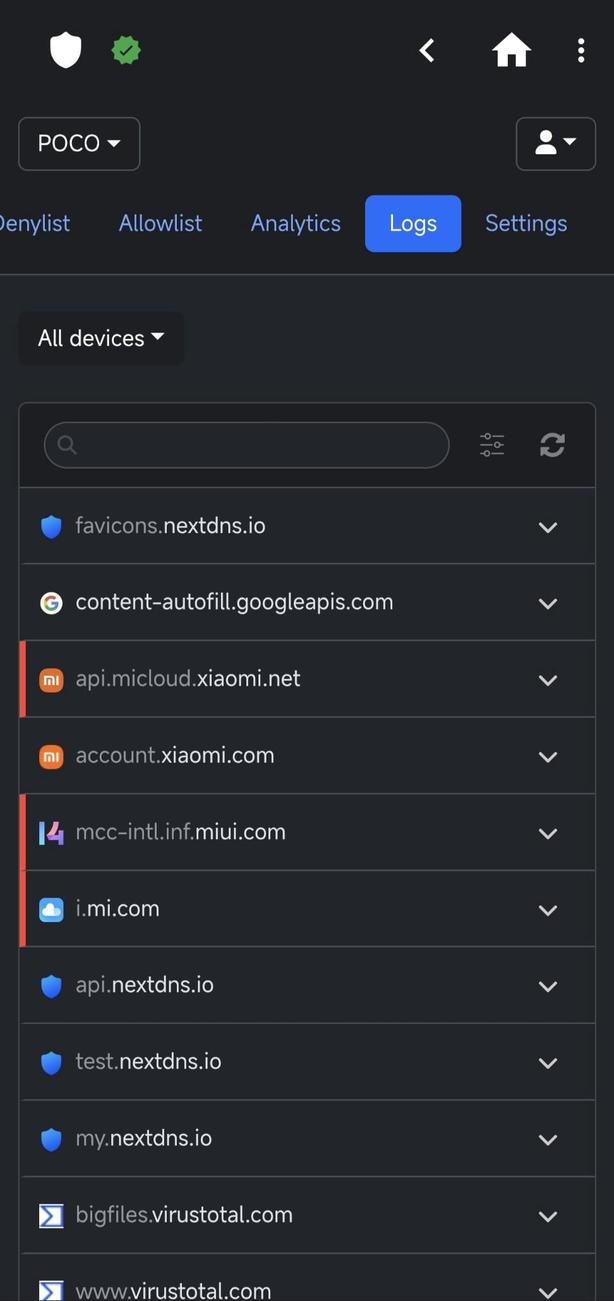Viewport: 614px width, 1301px height.
Task: Open the POCO profile dropdown
Action: pos(79,143)
